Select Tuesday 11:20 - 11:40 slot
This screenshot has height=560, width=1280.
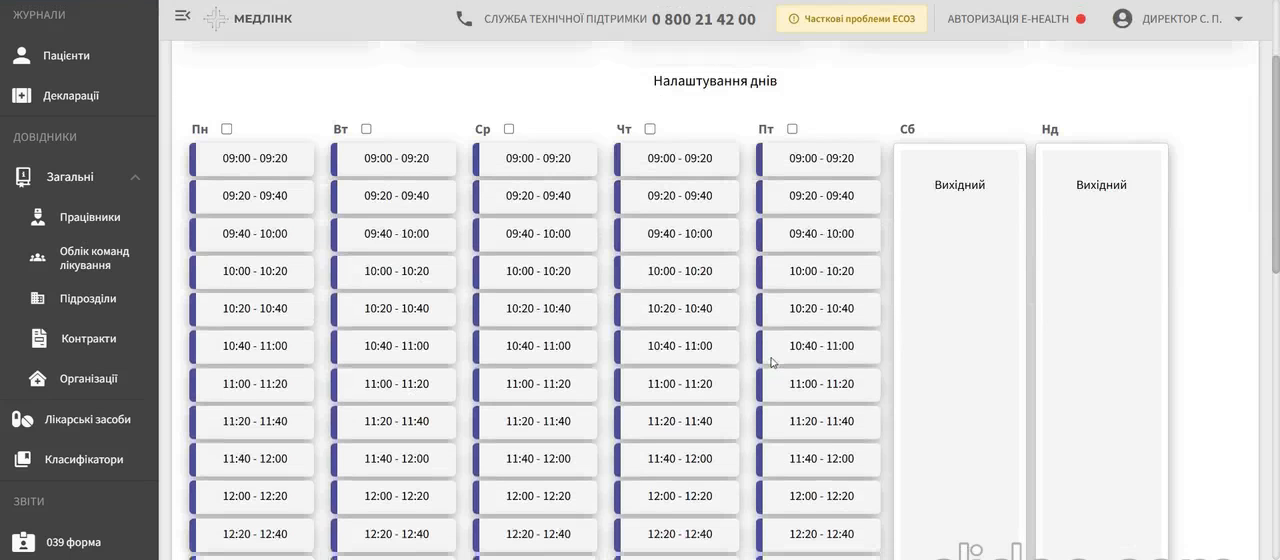[394, 421]
